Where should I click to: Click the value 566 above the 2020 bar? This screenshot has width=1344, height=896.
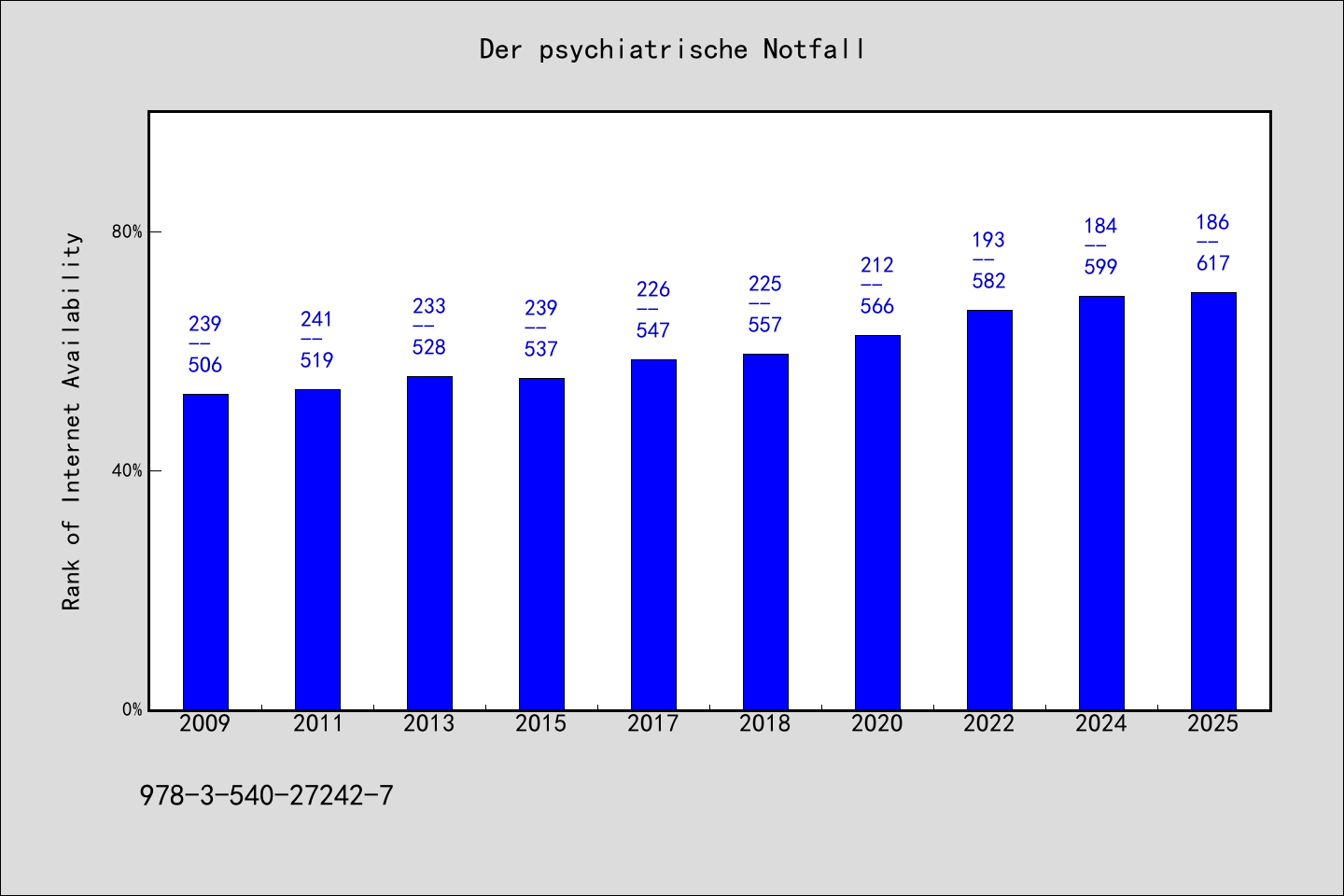click(x=877, y=306)
